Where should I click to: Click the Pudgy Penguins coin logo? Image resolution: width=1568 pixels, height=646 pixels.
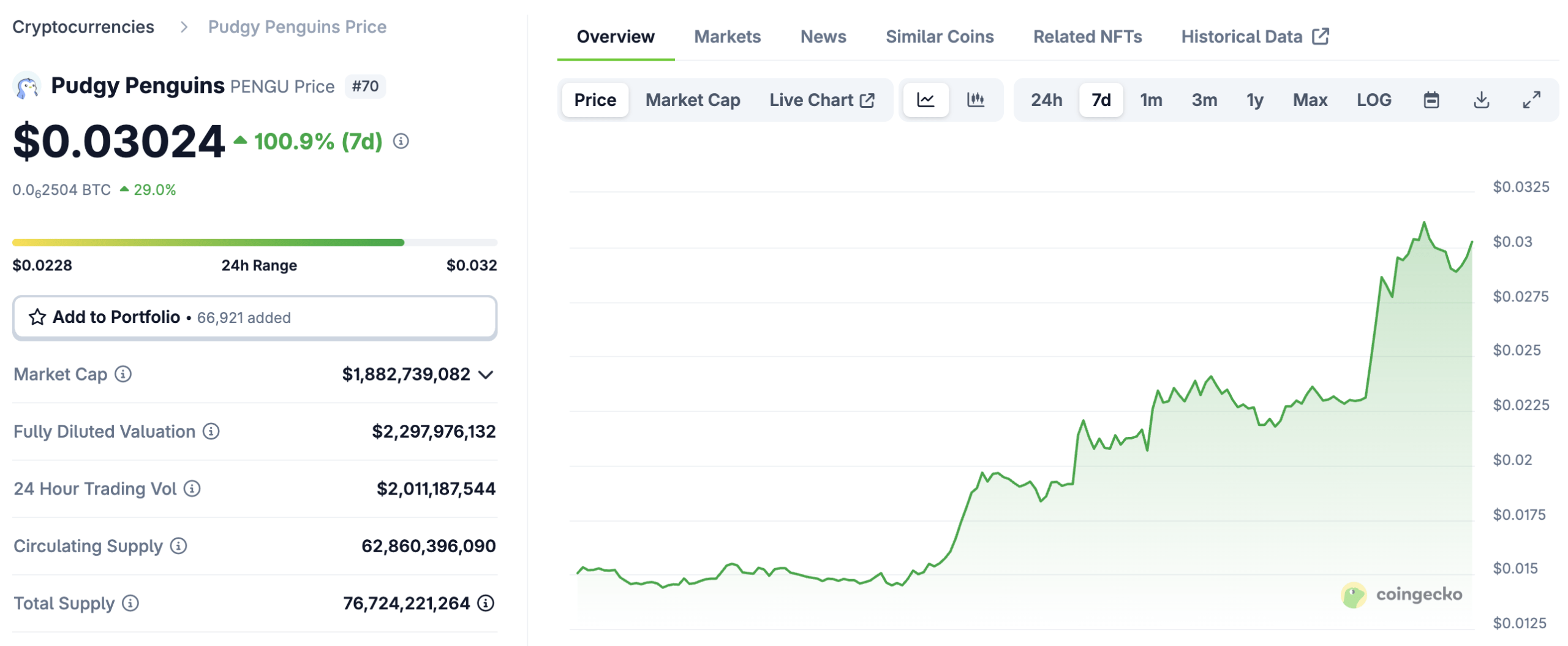(27, 86)
